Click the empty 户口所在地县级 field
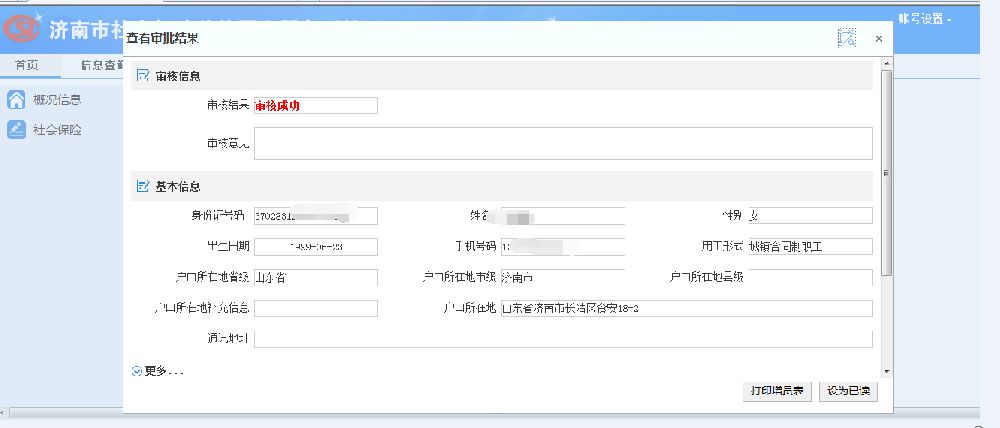Screen dimensions: 1000x428 pos(810,277)
